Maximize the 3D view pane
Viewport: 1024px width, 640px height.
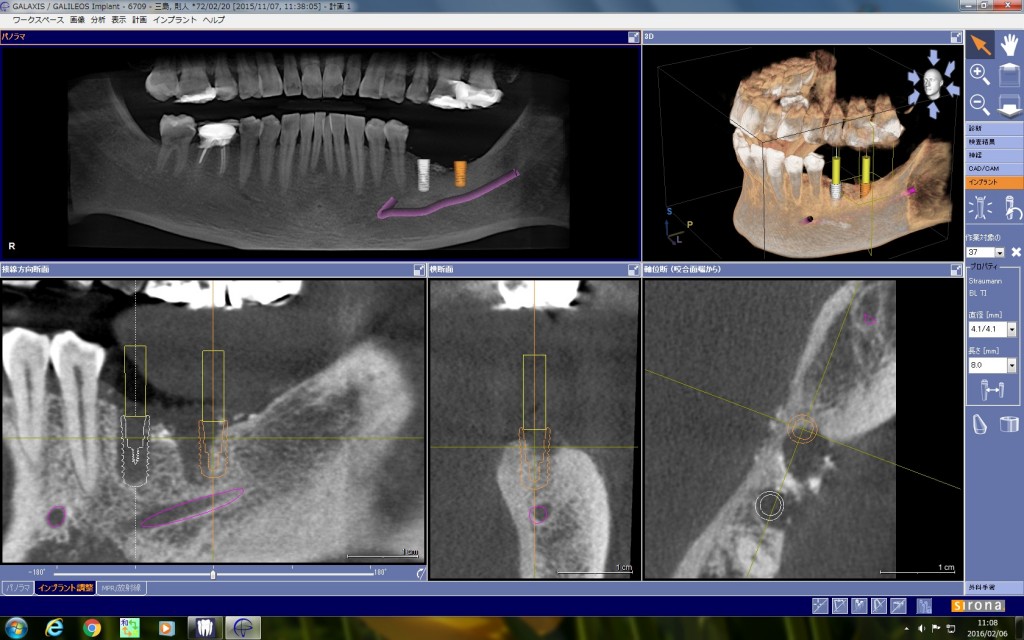(956, 37)
